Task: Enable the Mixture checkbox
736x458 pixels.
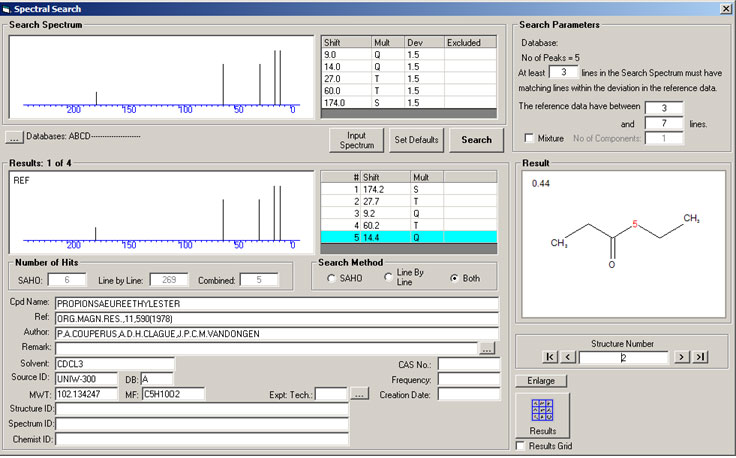Action: [530, 138]
